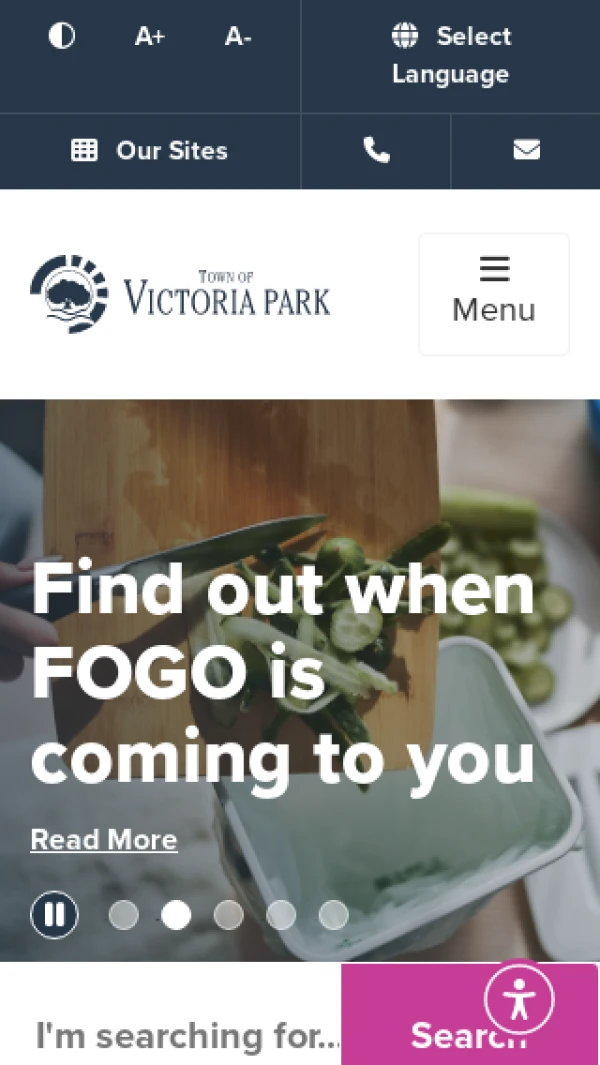Click the email envelope icon
The height and width of the screenshot is (1065, 600).
pyautogui.click(x=527, y=149)
